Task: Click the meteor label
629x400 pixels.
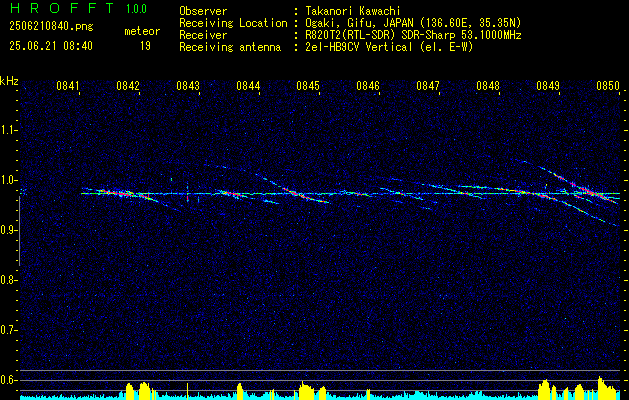Action: (x=142, y=31)
